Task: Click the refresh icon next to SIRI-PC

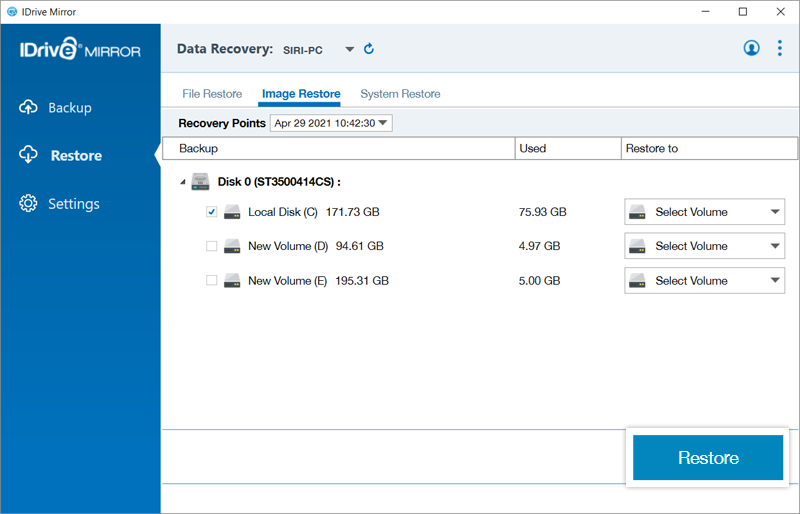Action: point(369,49)
